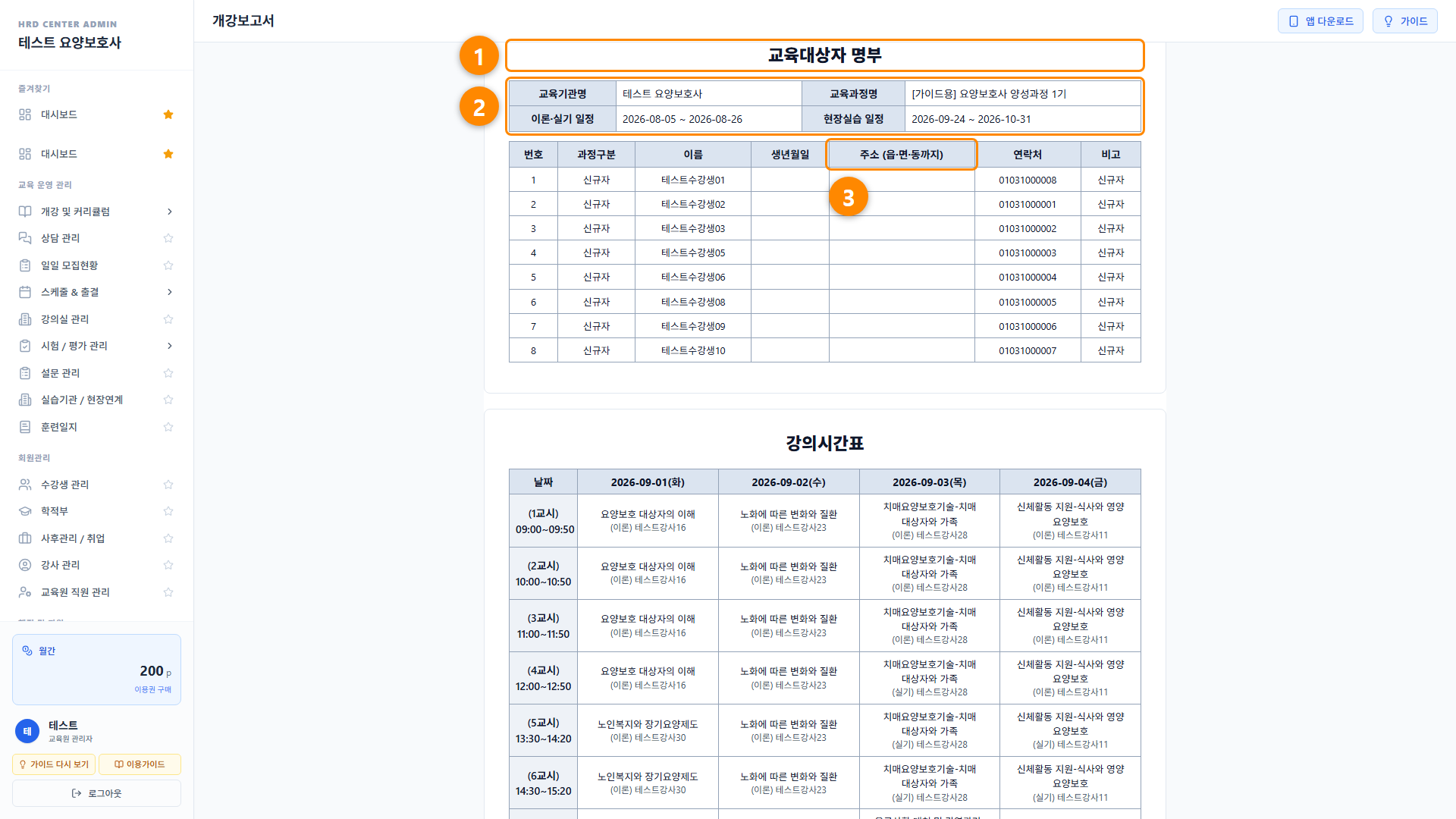This screenshot has height=819, width=1456.
Task: Toggle the favorite star for 수강생 관리
Action: [x=168, y=485]
